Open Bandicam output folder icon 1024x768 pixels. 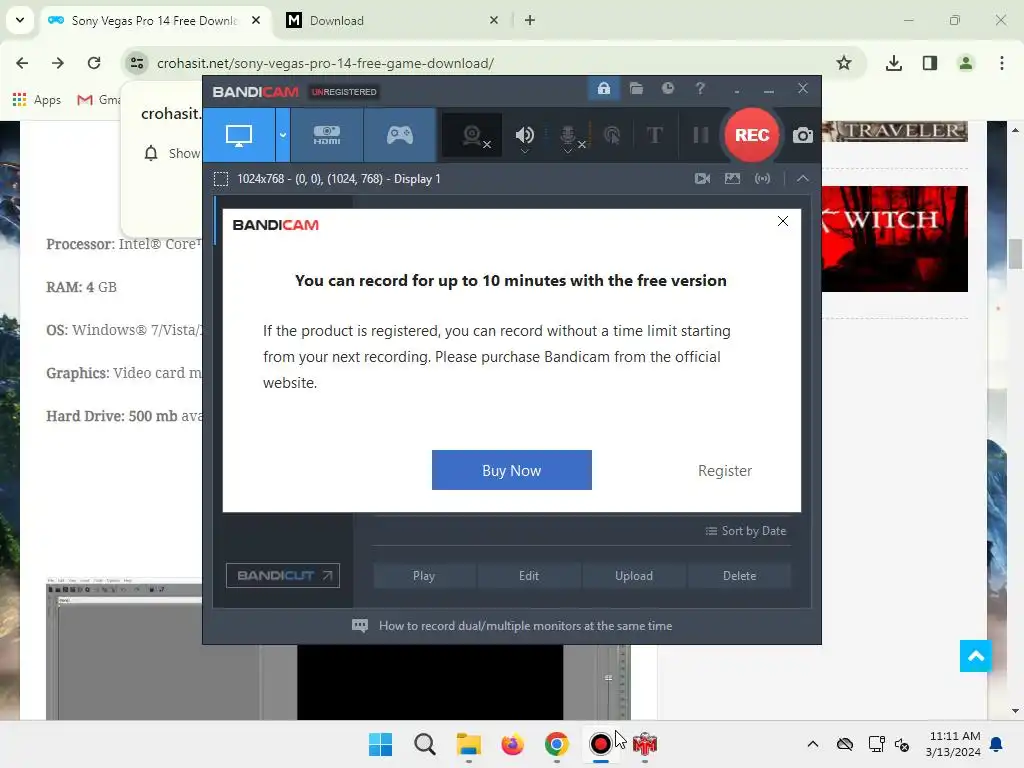coord(636,88)
